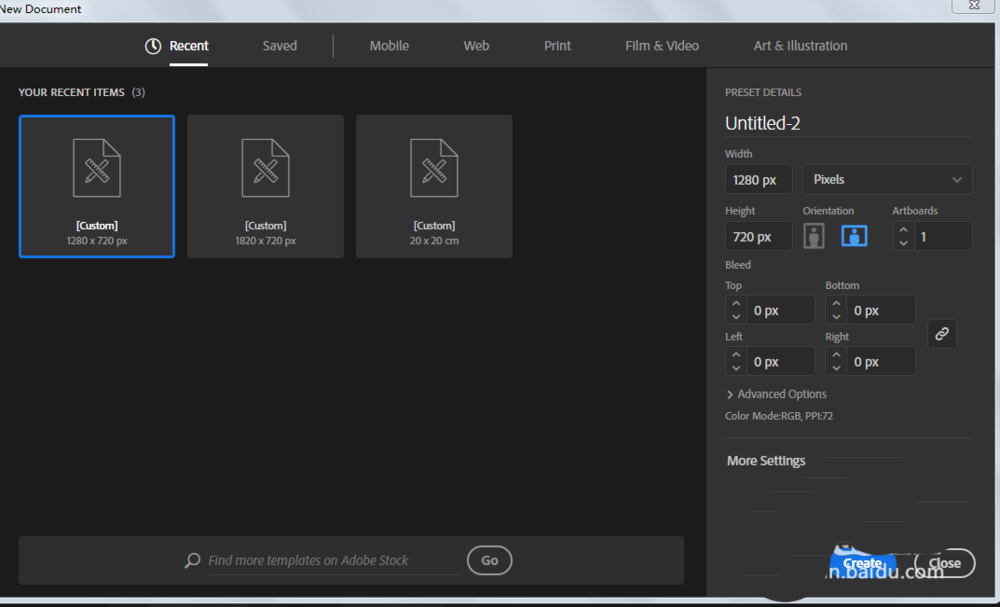Open the Art & Illustration tab

pyautogui.click(x=800, y=46)
